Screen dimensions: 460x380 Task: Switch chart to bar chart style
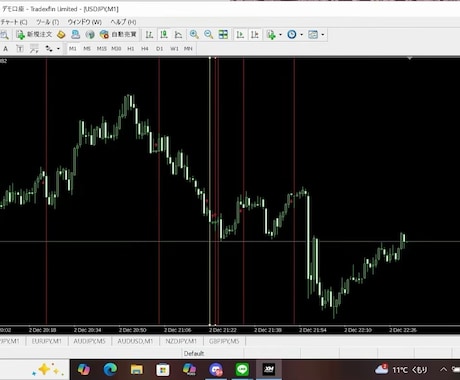[x=149, y=34]
